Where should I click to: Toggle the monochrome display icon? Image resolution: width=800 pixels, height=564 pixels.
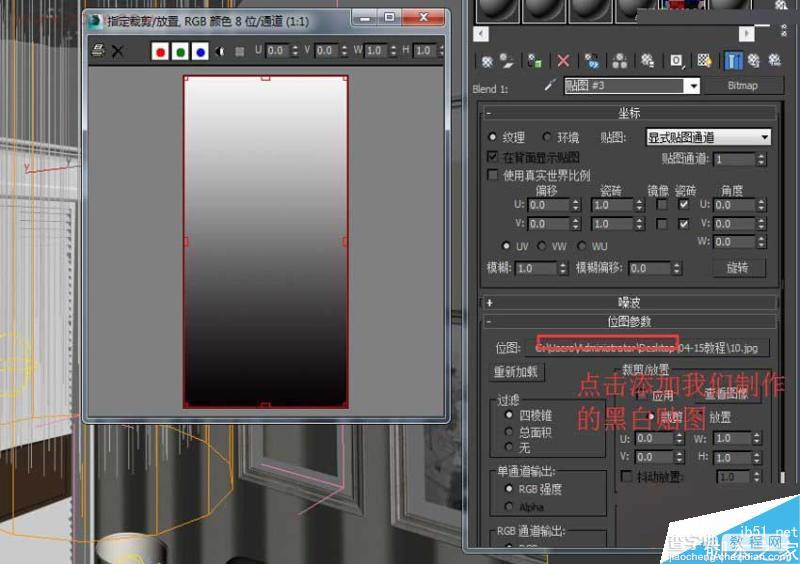[x=239, y=51]
